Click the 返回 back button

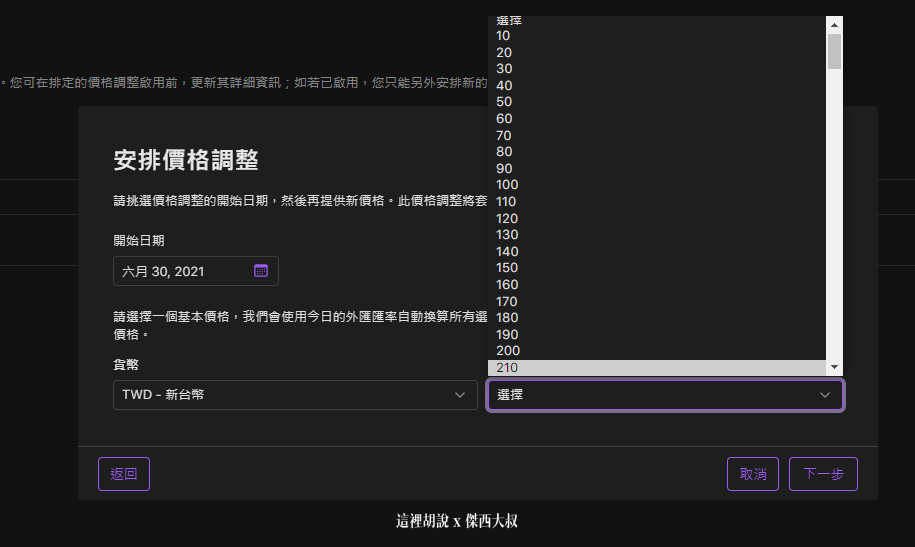(x=124, y=474)
